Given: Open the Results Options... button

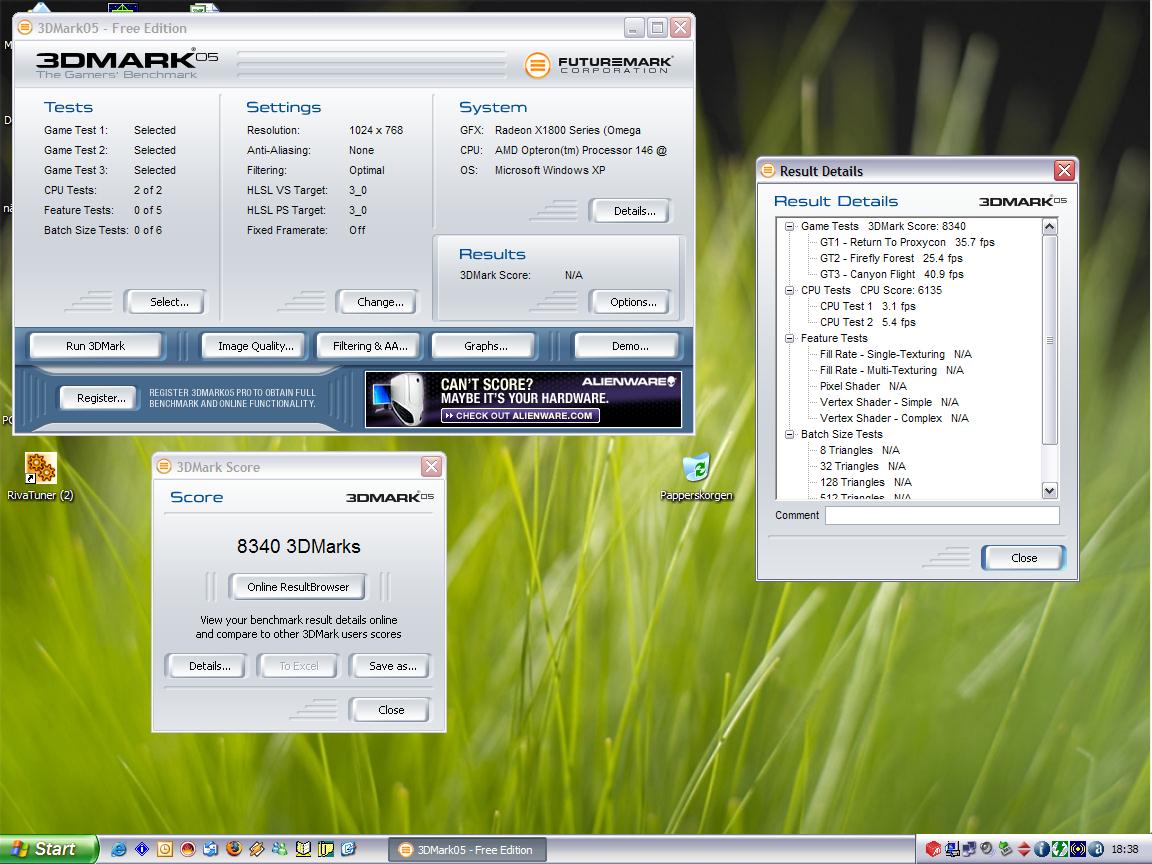Looking at the screenshot, I should (630, 302).
